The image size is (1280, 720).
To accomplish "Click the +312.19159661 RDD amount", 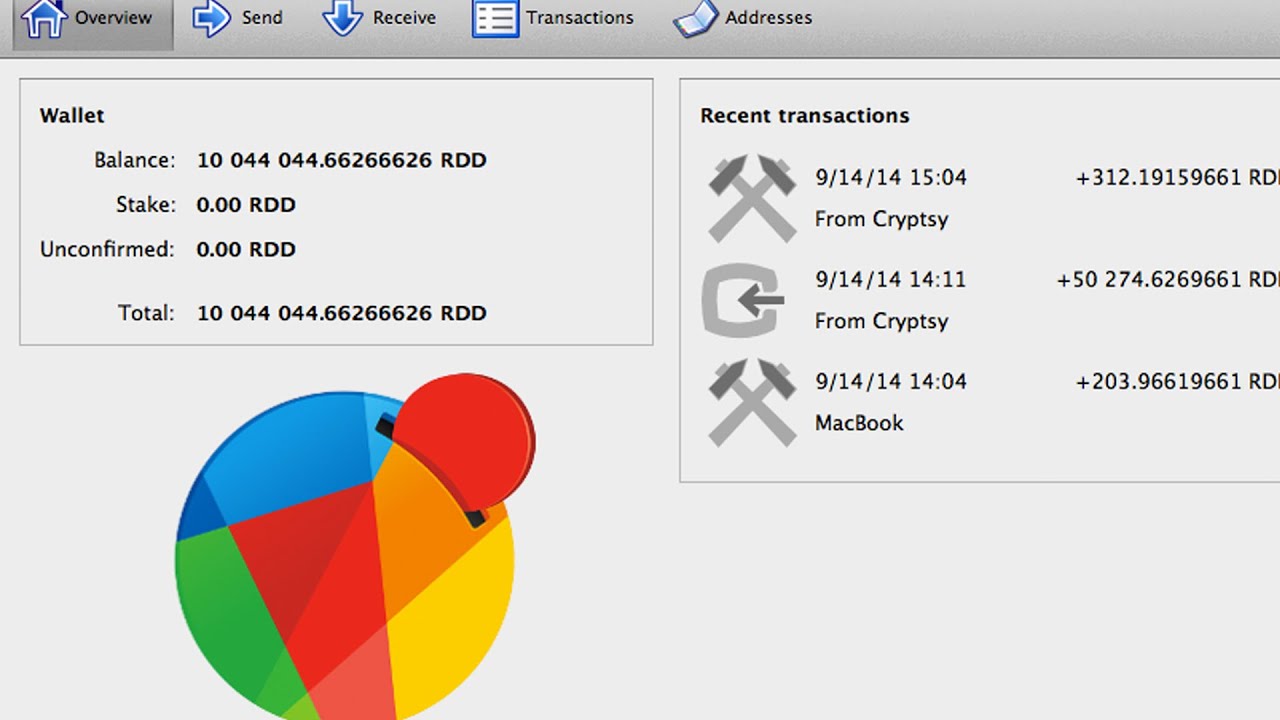I will coord(1177,178).
